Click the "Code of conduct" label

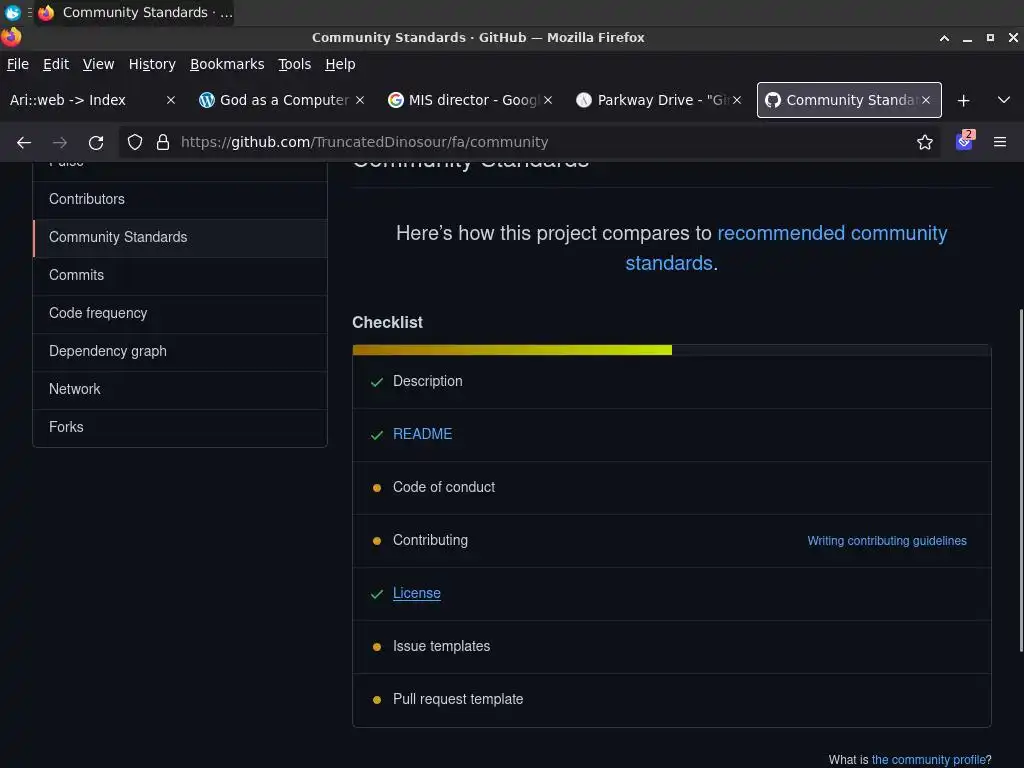444,487
